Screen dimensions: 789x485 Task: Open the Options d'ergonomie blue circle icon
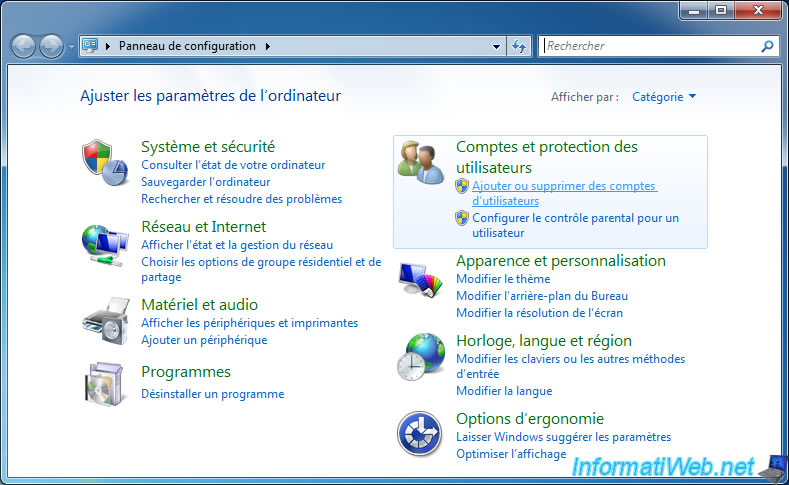(420, 434)
